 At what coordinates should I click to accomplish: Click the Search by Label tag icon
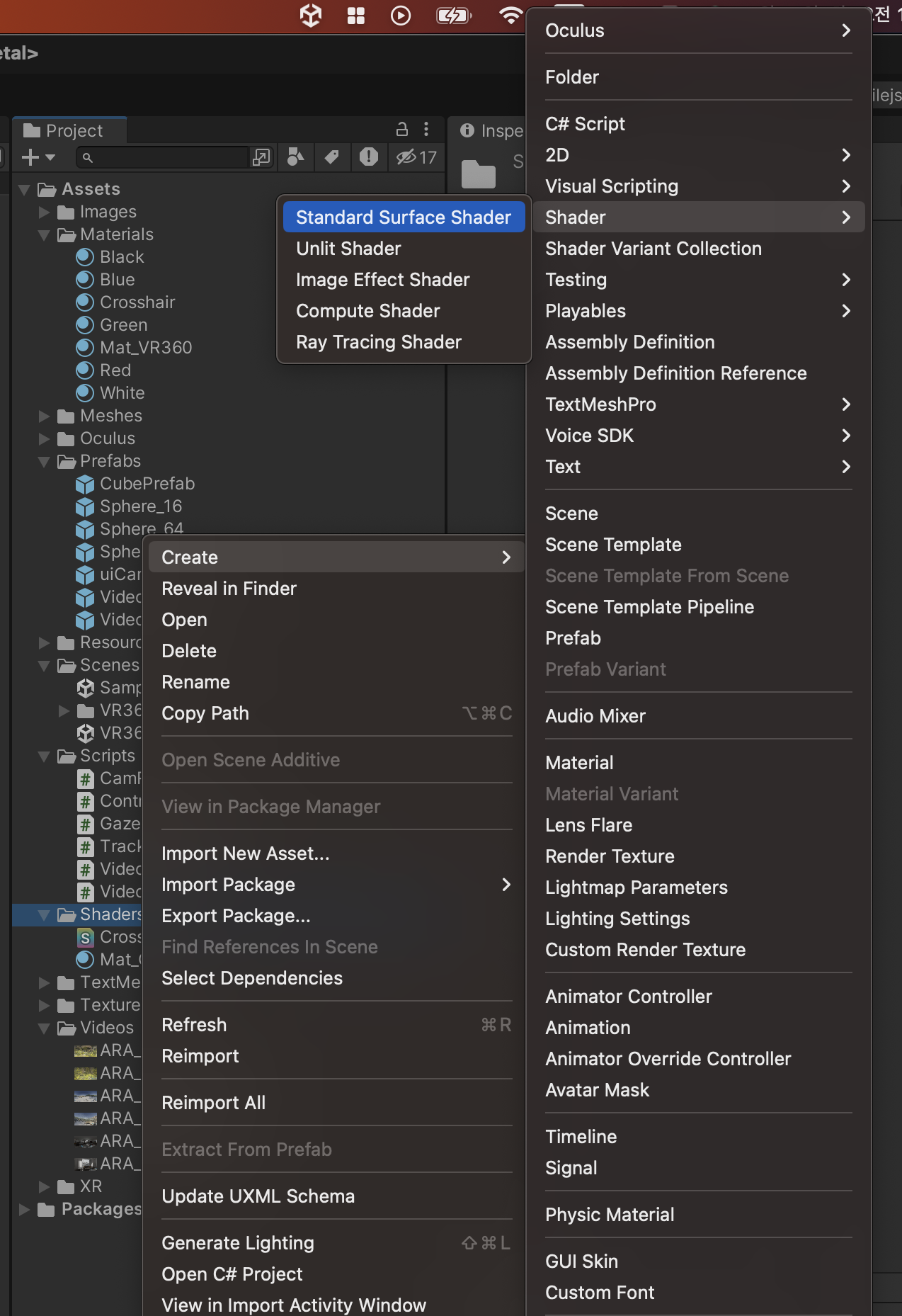[331, 157]
